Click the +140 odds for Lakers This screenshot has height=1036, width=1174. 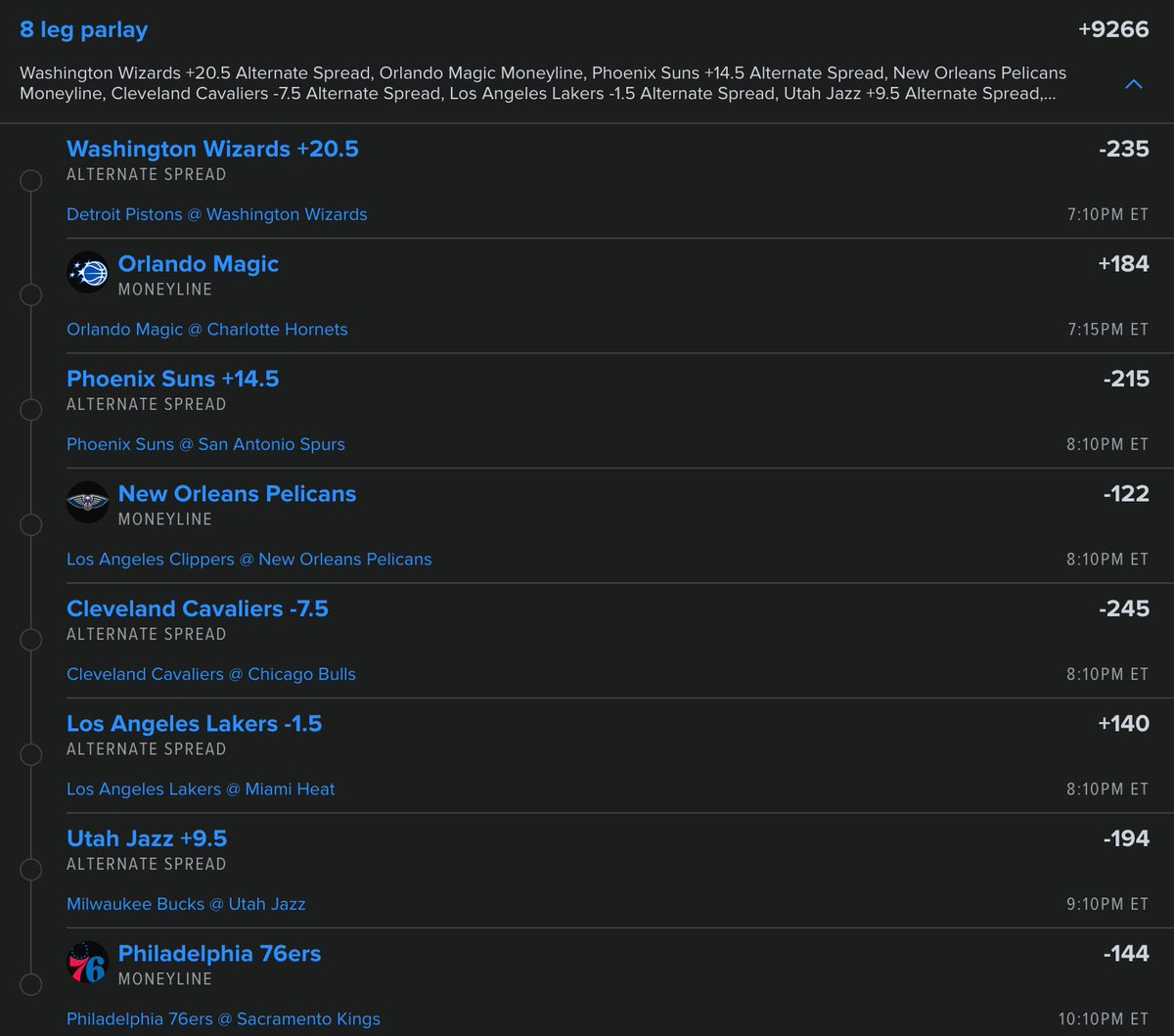[1123, 724]
